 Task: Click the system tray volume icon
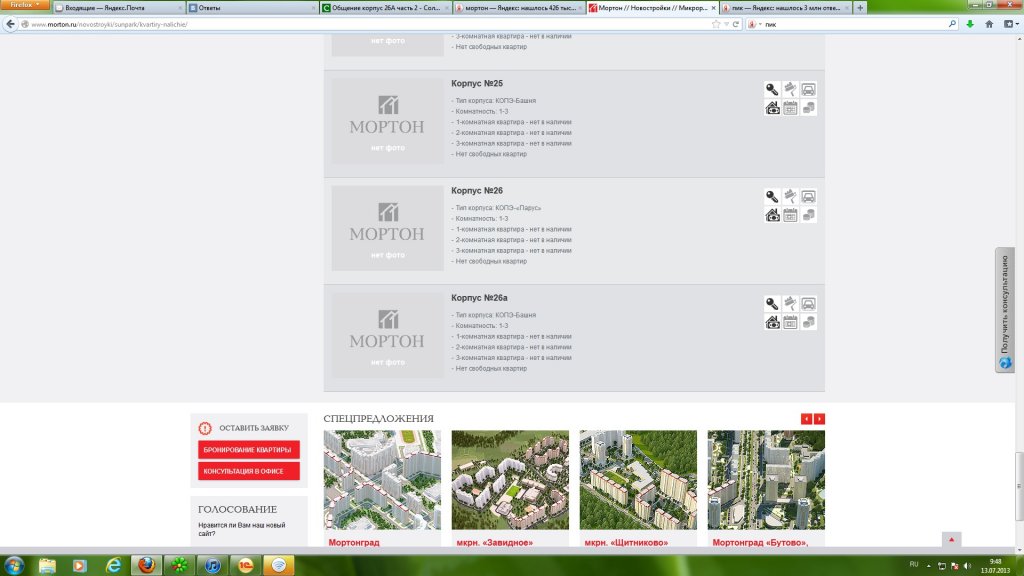pyautogui.click(x=967, y=566)
